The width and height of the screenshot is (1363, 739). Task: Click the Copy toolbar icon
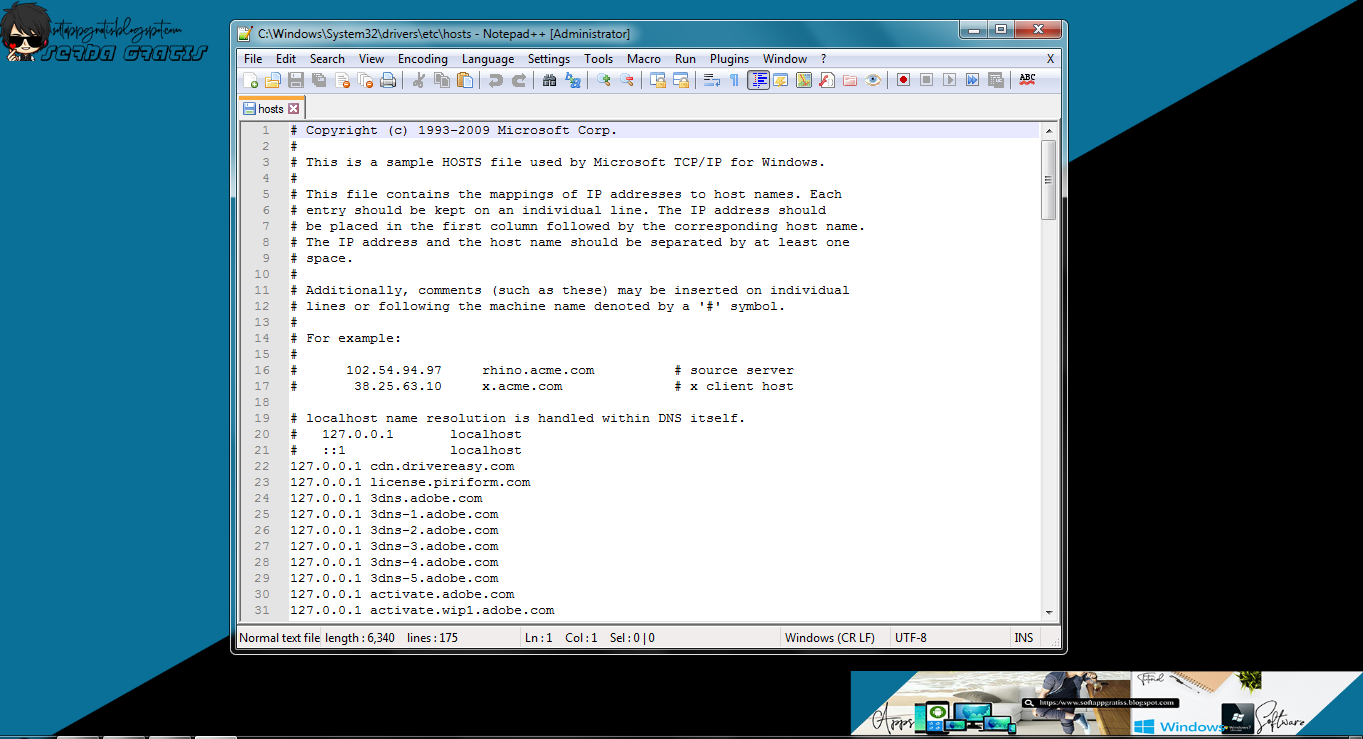[x=442, y=80]
